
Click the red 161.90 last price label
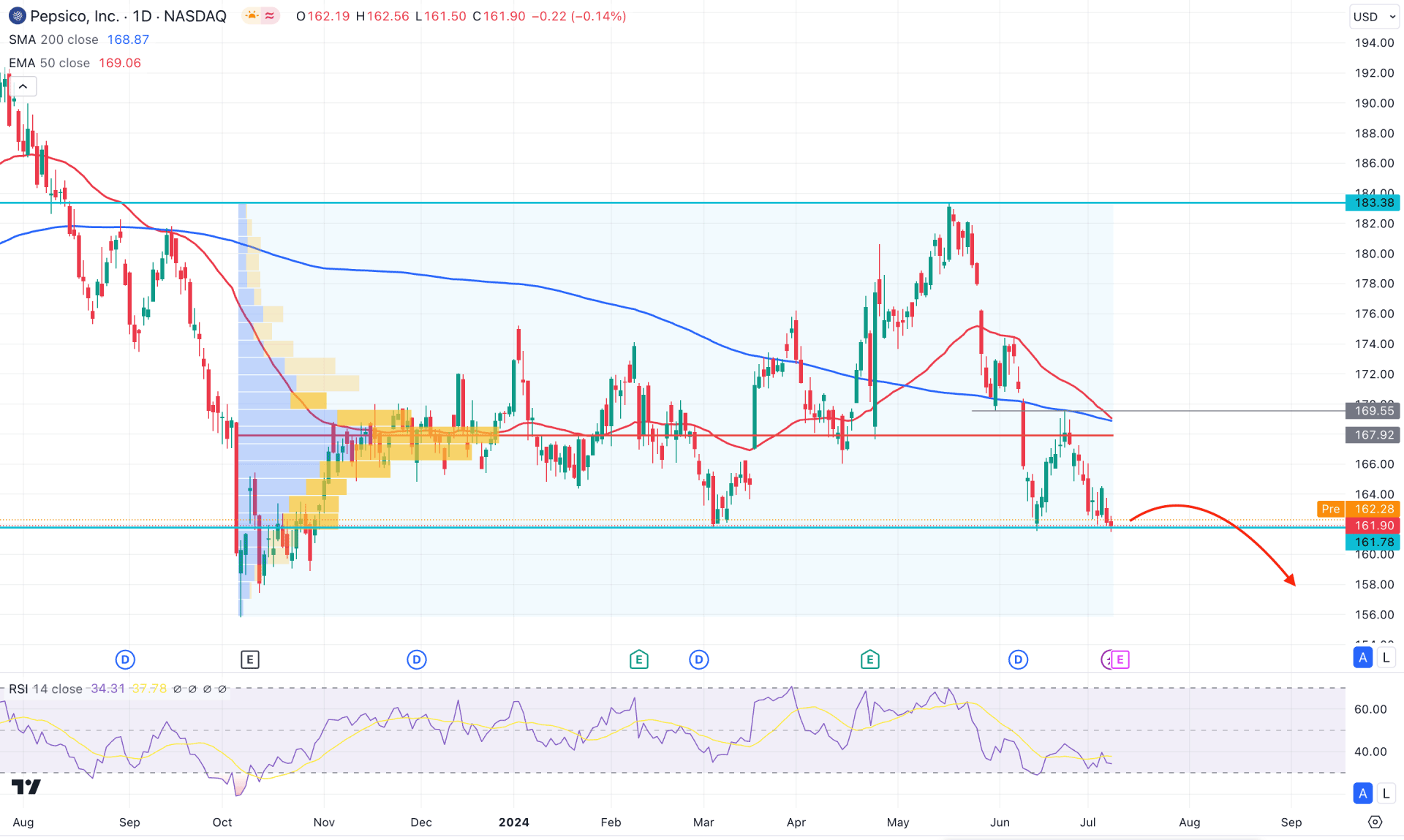coord(1374,526)
